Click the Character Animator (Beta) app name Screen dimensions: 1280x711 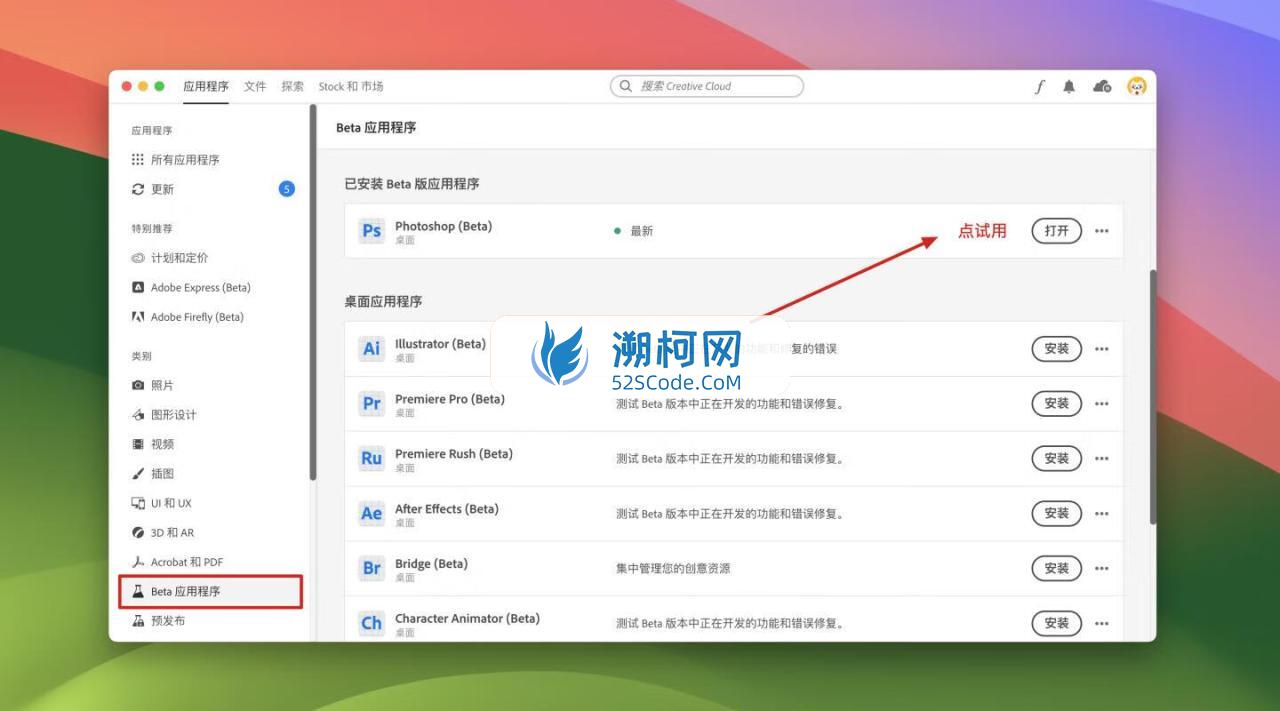point(467,618)
